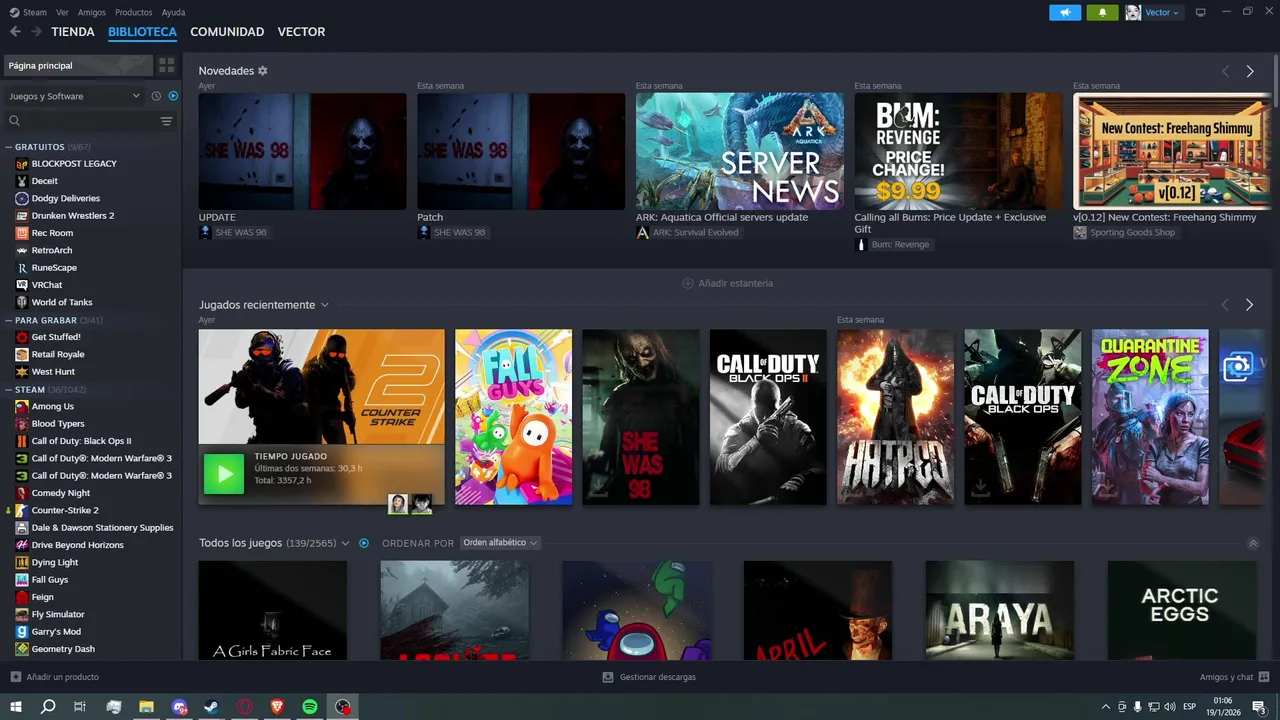Open Jugados recientemente shelf dropdown

[325, 305]
